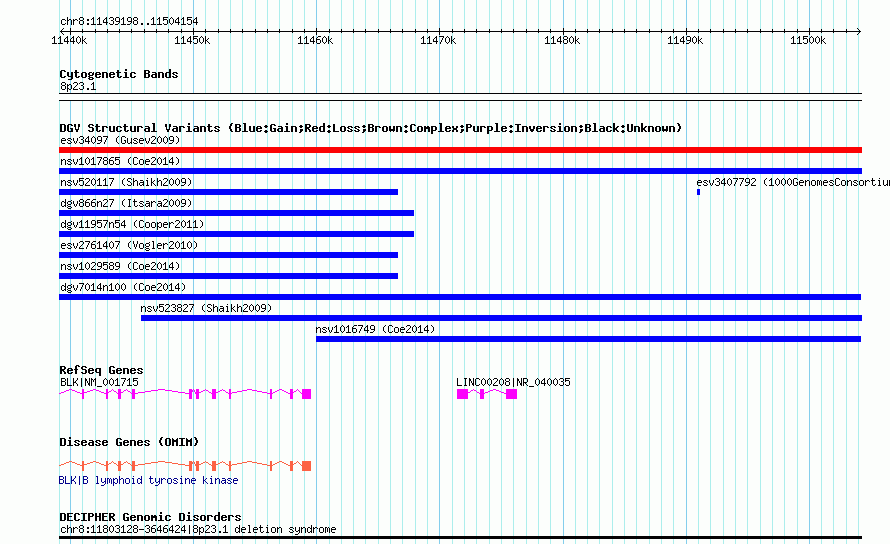Click the BLK|NM_001715 RefSeq gene label
This screenshot has height=544, width=890.
[99, 383]
